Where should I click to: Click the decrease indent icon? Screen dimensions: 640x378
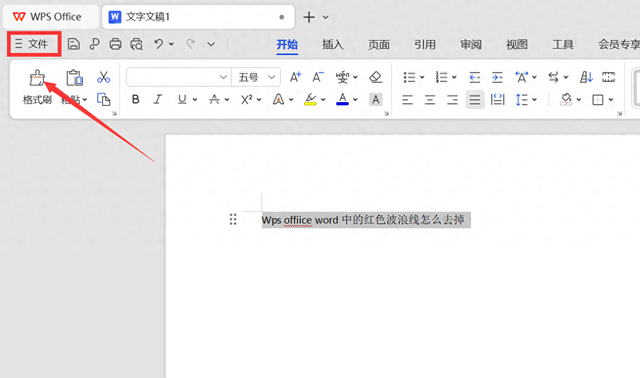(x=474, y=77)
